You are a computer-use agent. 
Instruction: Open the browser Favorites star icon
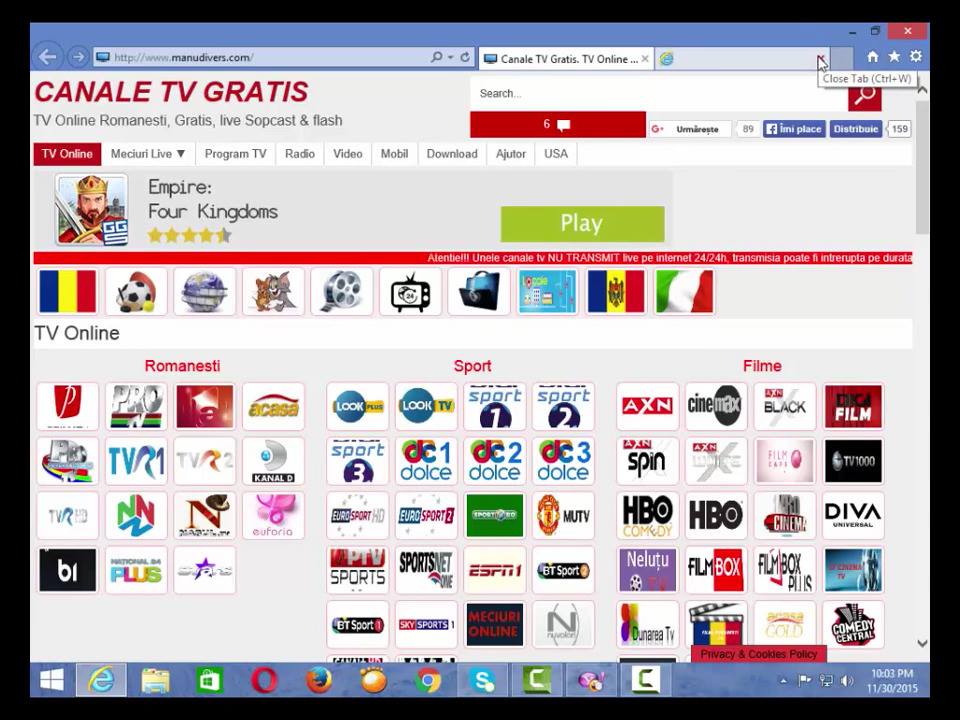click(894, 56)
